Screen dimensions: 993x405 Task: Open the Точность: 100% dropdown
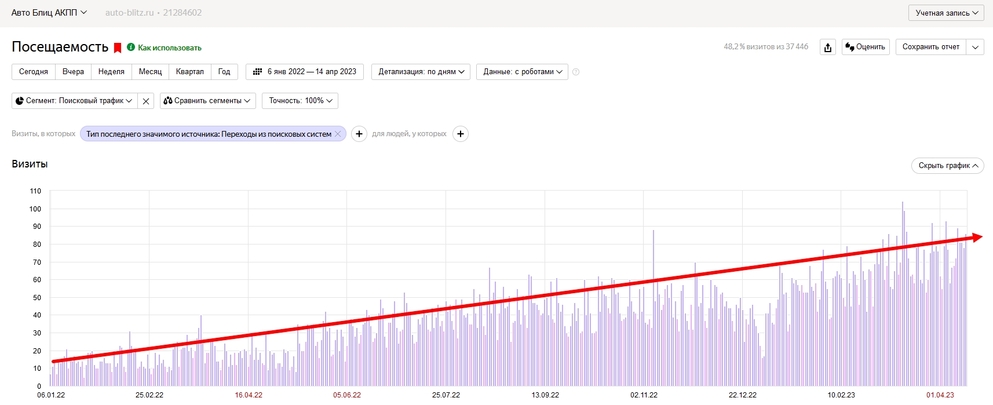pos(300,101)
